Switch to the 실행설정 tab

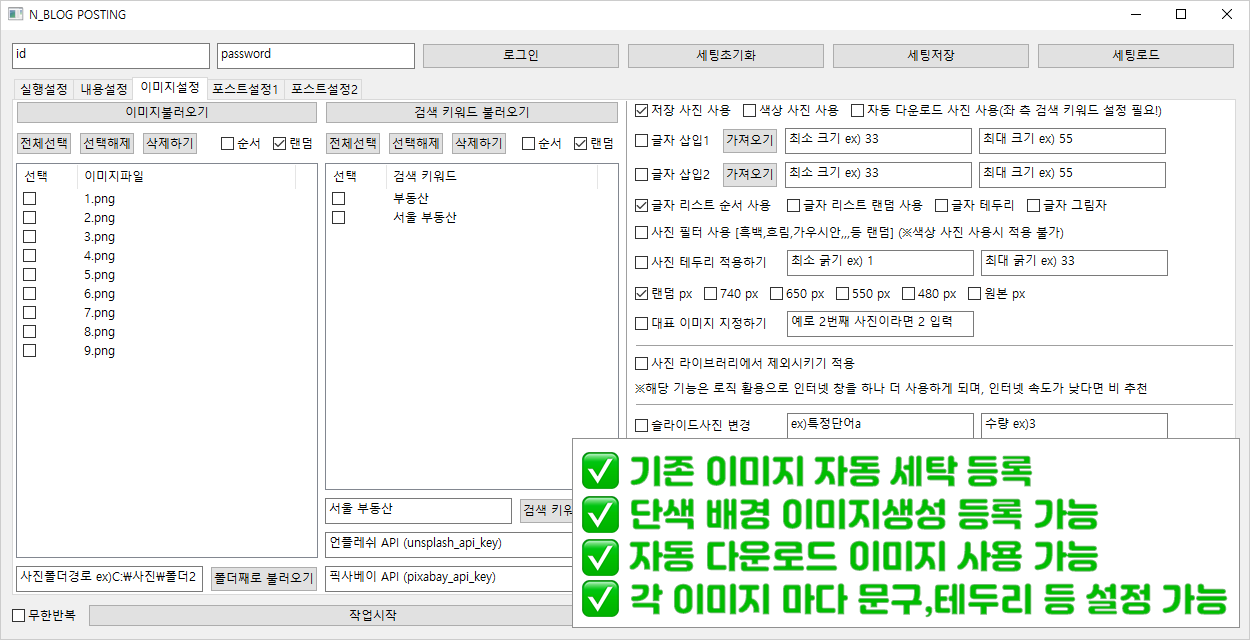click(x=43, y=89)
